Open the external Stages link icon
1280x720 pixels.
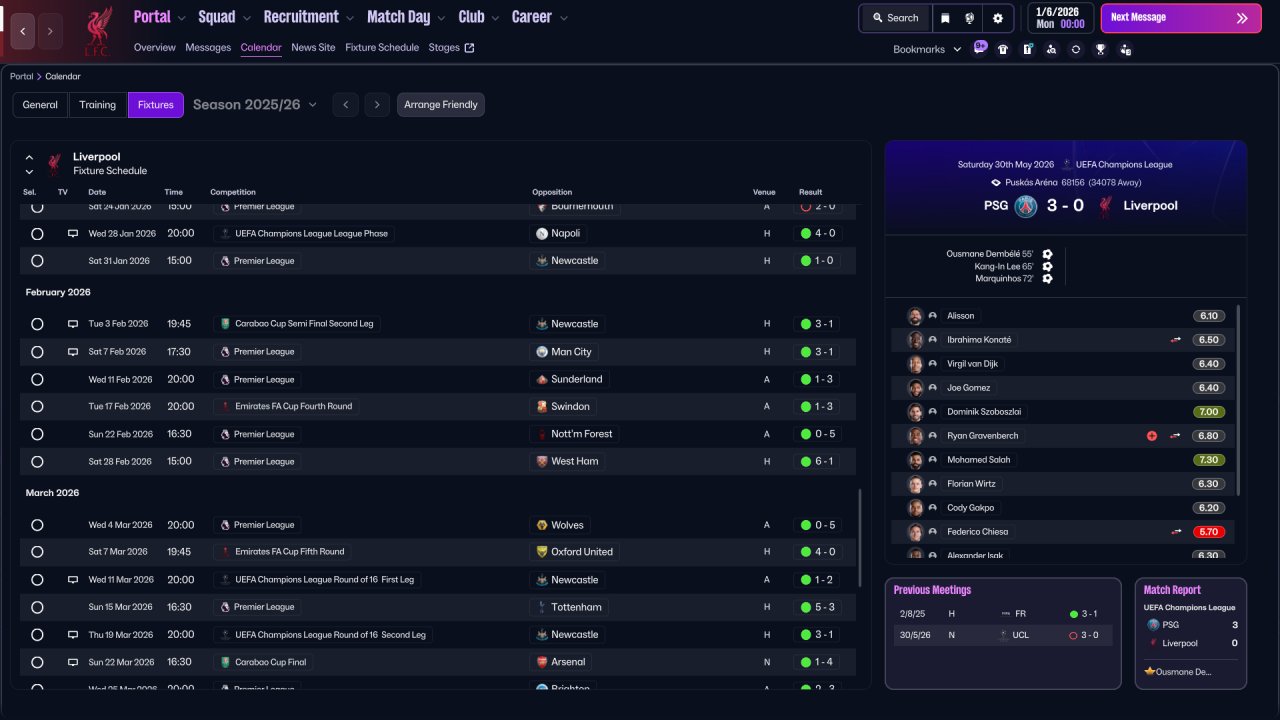[470, 48]
